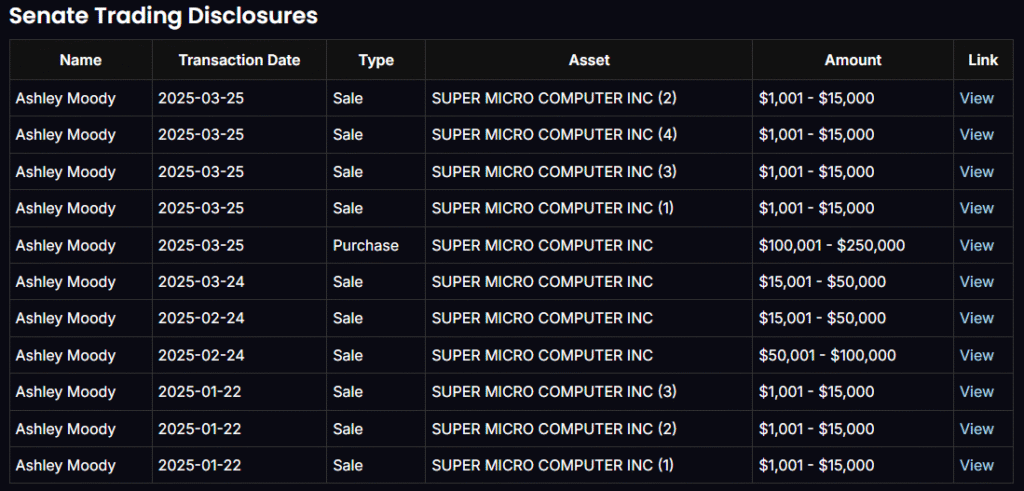View the February 24 $15,001 - $50,000 sale
1024x491 pixels.
[976, 318]
